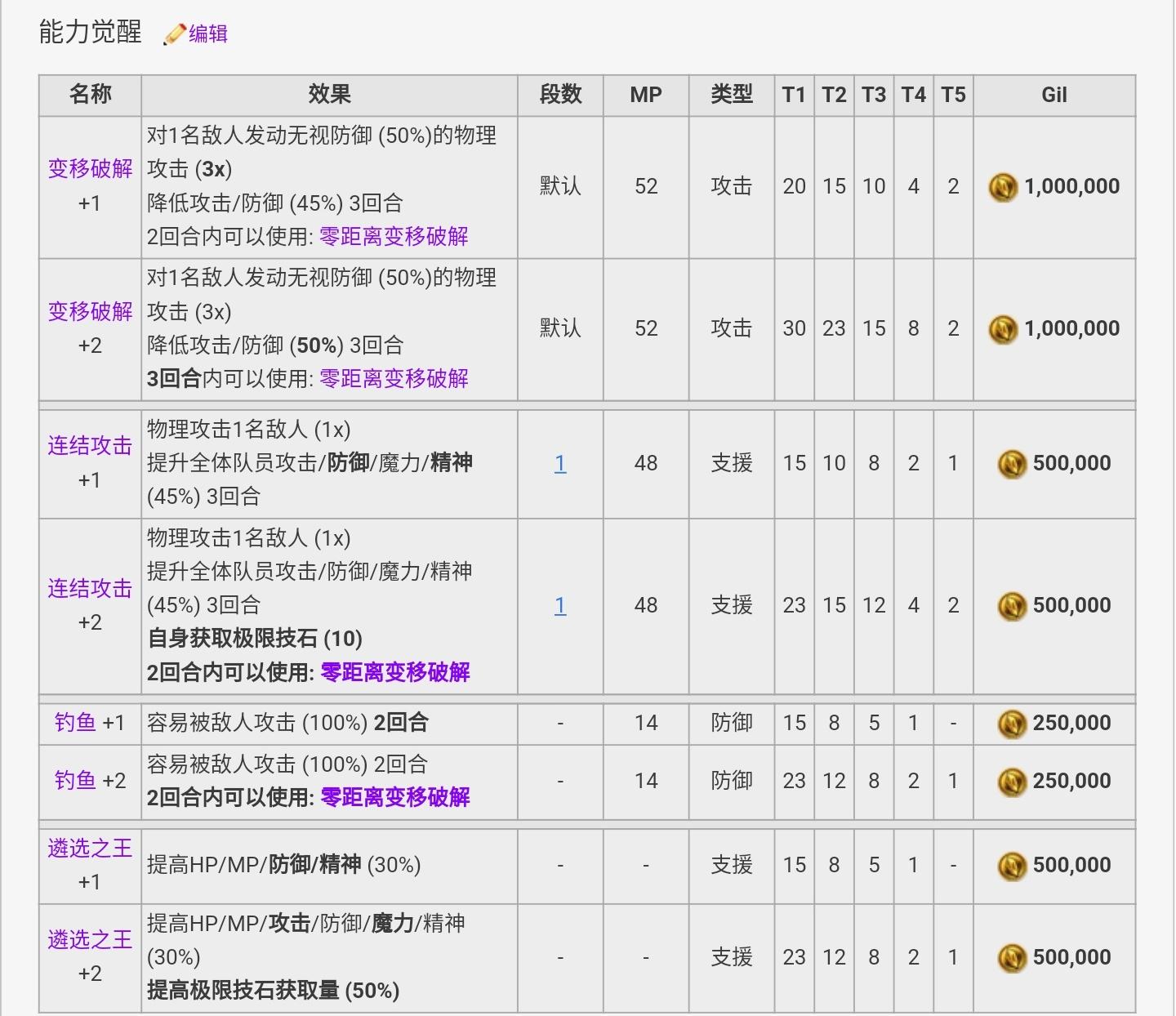The width and height of the screenshot is (1176, 1016).
Task: Open the 变移破解 +2 skill link
Action: (x=90, y=311)
